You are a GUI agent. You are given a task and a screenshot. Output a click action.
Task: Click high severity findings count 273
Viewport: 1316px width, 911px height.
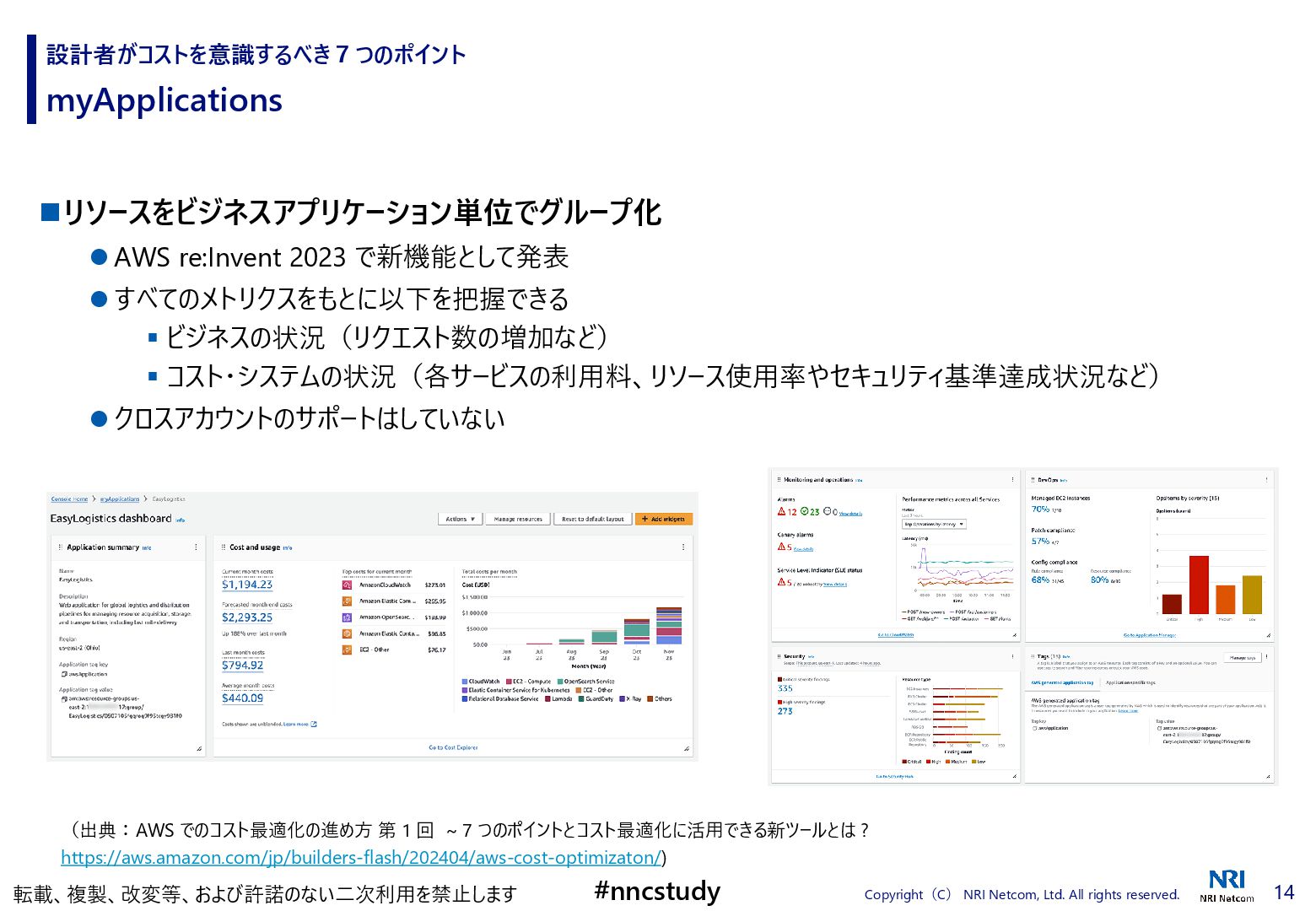(785, 711)
